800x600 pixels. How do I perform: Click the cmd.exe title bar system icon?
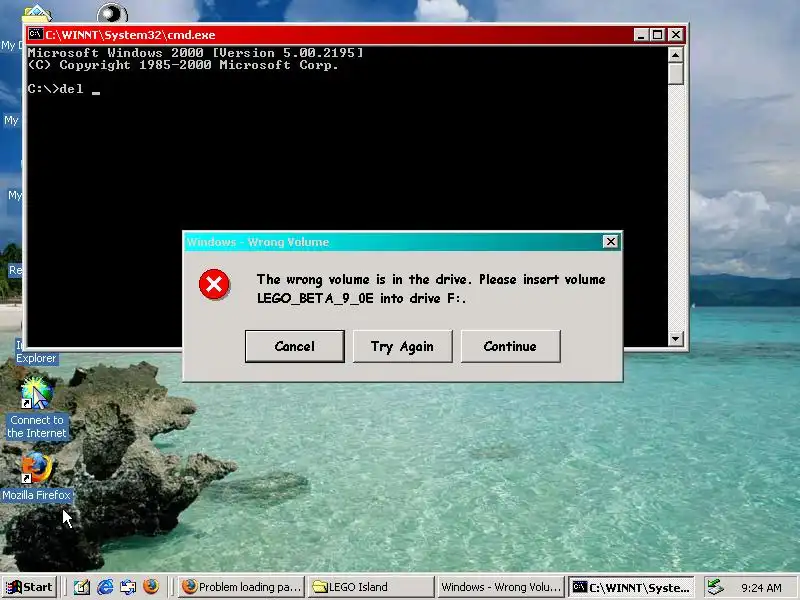[x=35, y=35]
